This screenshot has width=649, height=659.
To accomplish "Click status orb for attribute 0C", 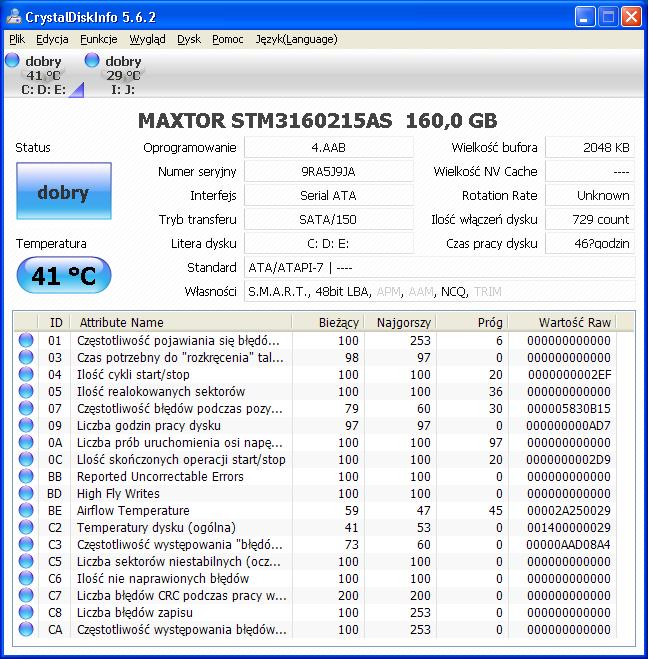I will (26, 459).
